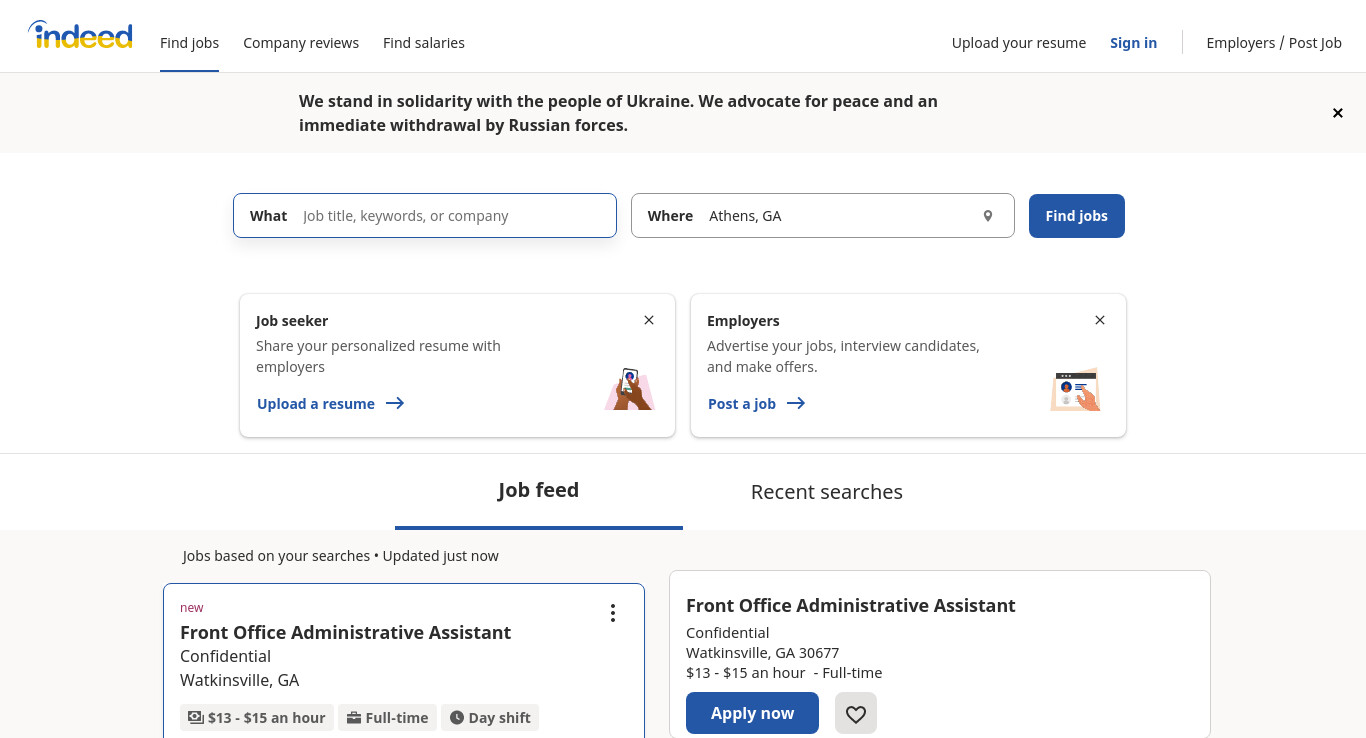Open Company reviews in navigation
Image resolution: width=1366 pixels, height=738 pixels.
click(301, 43)
